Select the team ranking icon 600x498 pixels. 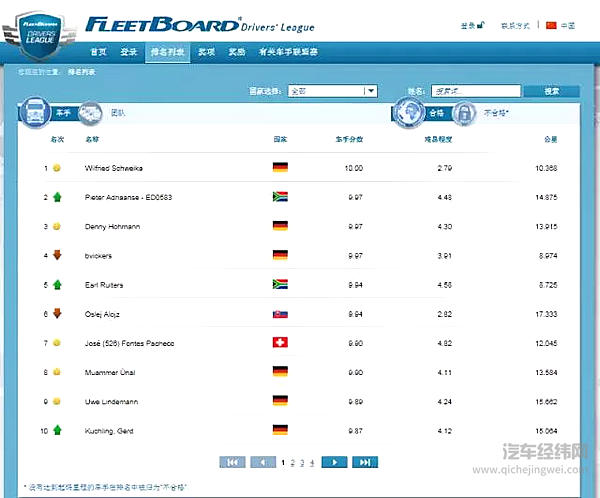coord(90,113)
